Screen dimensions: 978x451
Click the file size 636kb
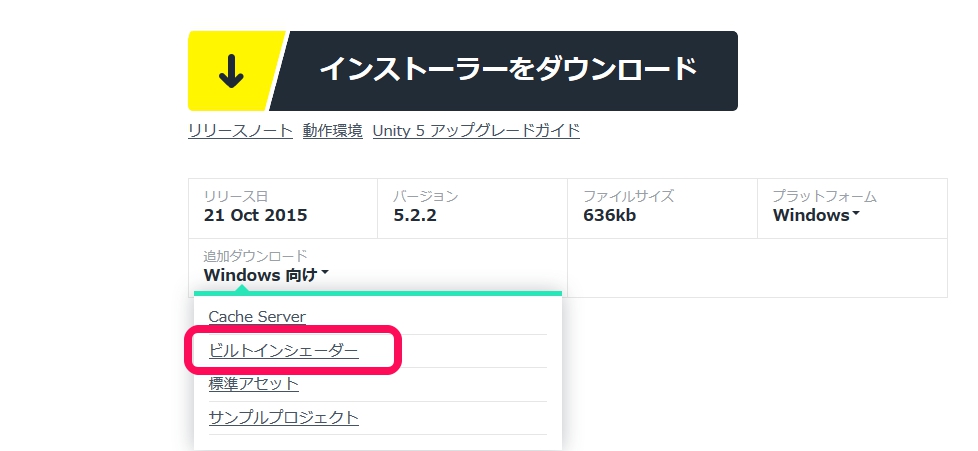pyautogui.click(x=609, y=215)
